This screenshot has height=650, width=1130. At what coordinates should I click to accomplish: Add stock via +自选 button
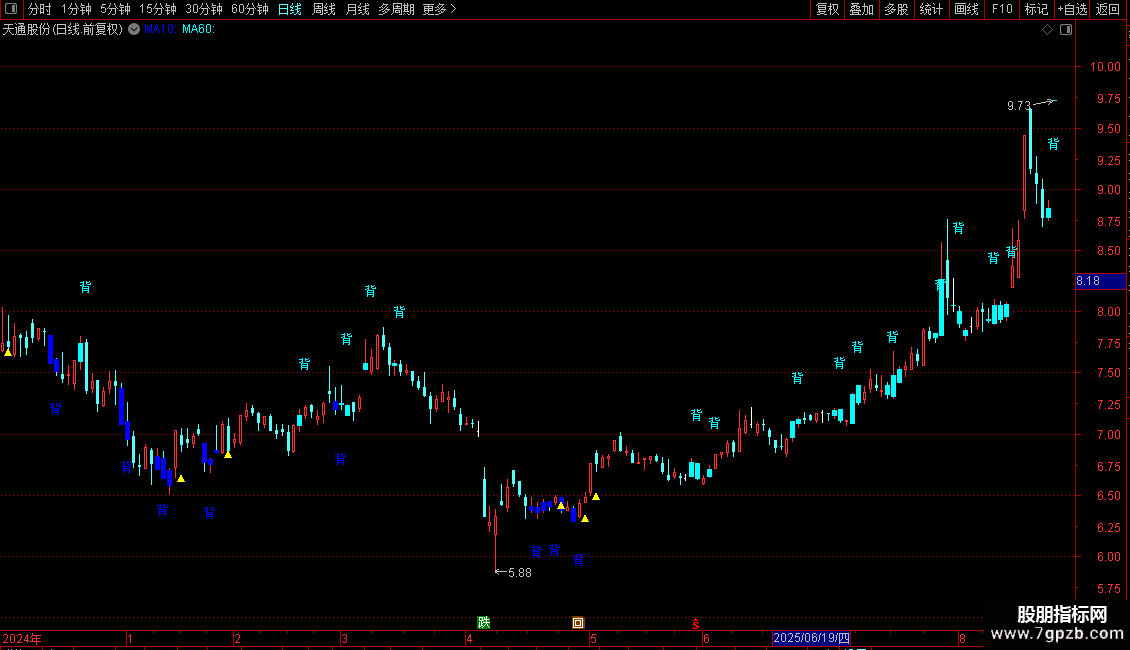1072,9
